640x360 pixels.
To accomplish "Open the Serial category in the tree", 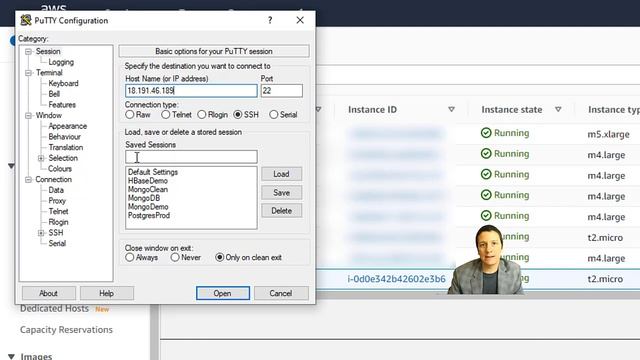I will coord(57,243).
